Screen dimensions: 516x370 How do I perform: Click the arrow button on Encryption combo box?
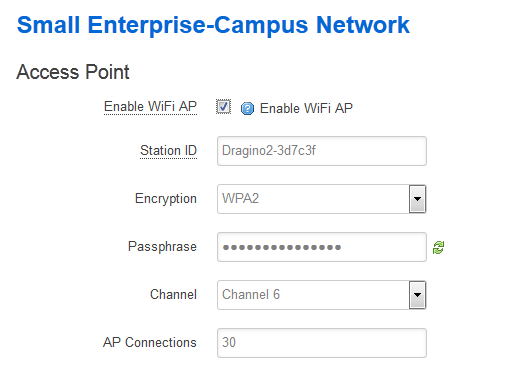tap(417, 199)
